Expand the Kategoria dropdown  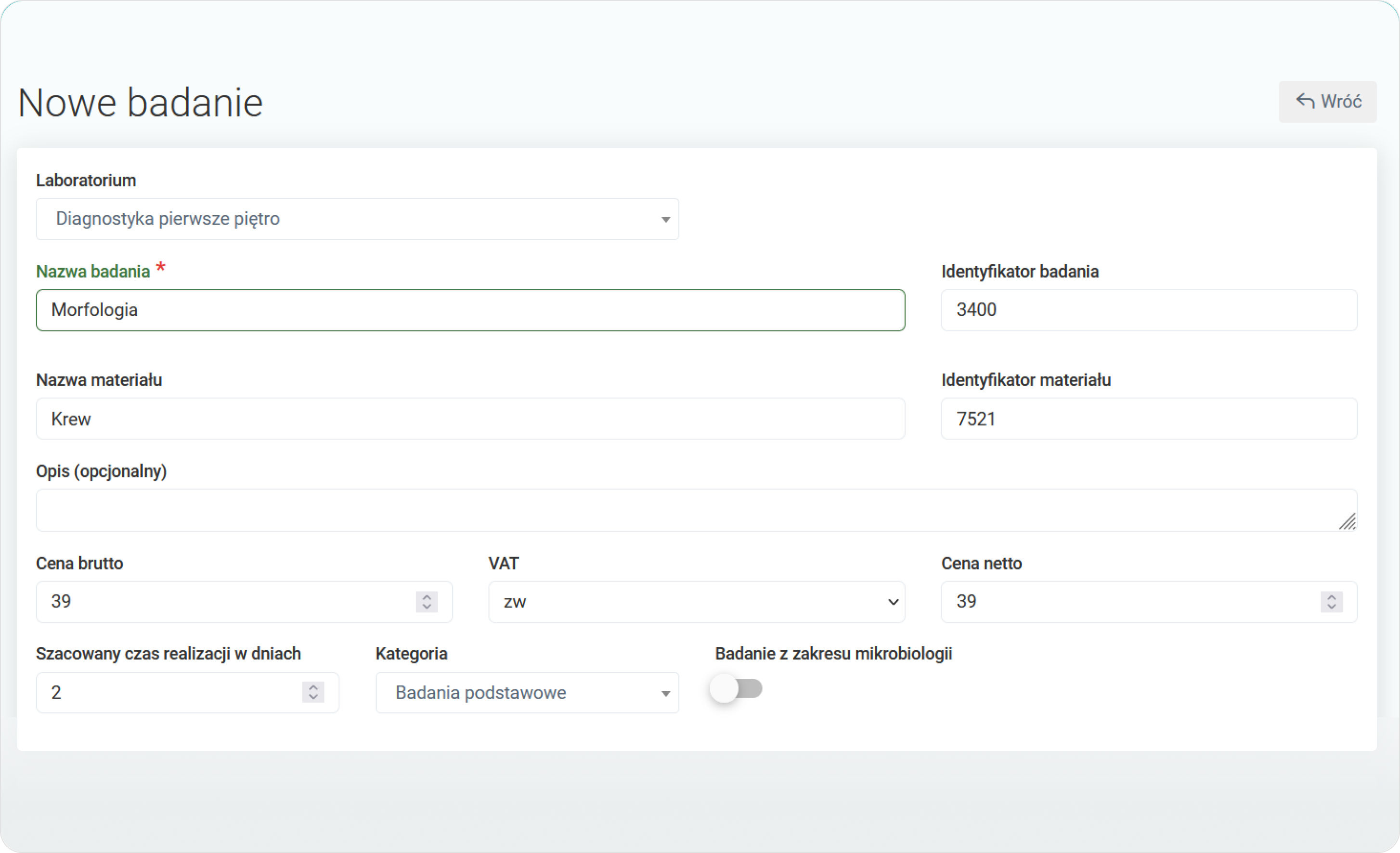coord(527,693)
